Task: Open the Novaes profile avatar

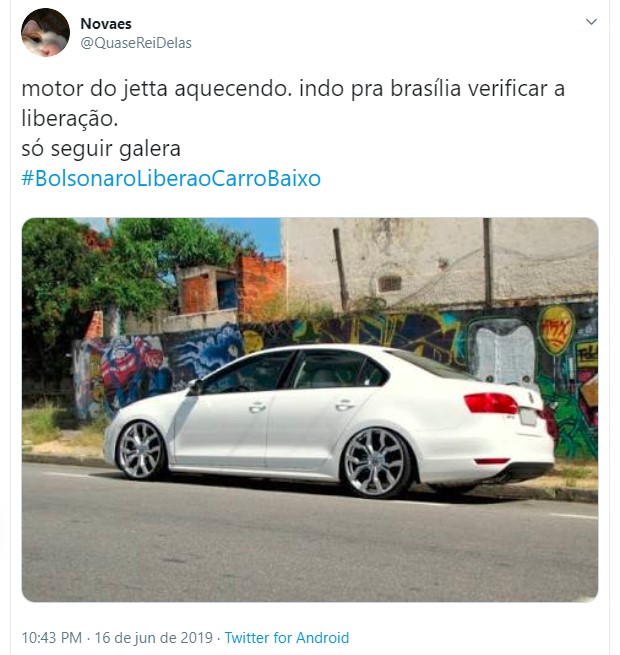Action: click(x=45, y=33)
